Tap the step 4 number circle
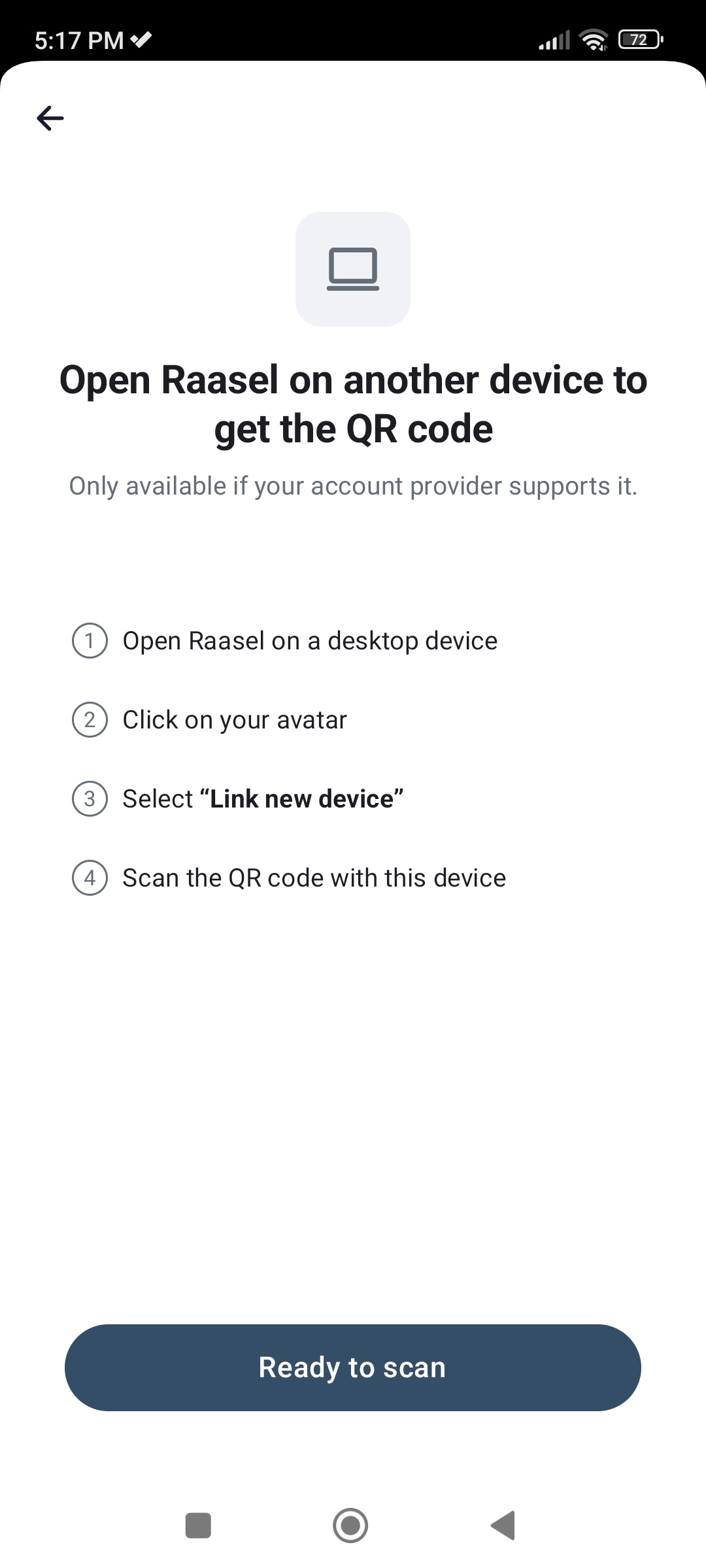Screen dimensions: 706x1568 90,878
